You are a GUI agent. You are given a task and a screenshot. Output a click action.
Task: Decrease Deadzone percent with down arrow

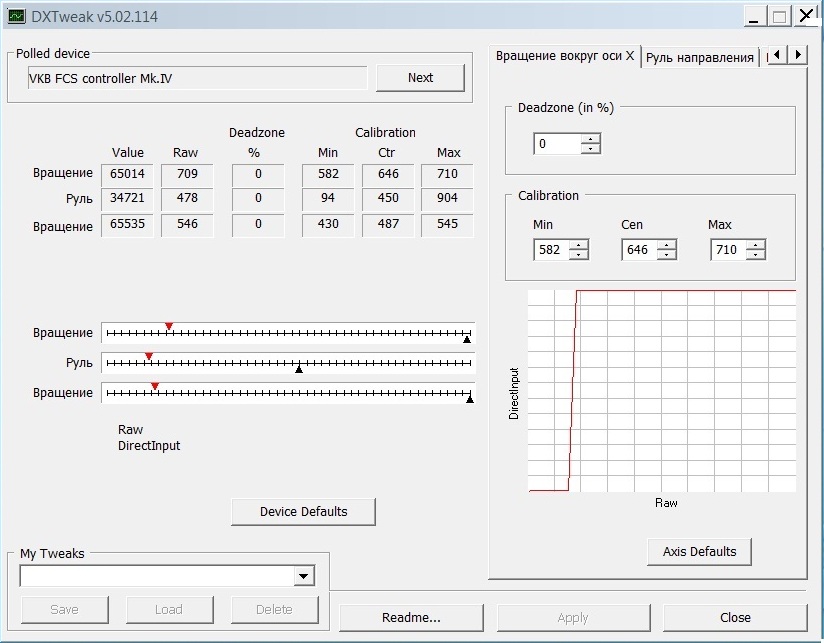click(x=591, y=149)
